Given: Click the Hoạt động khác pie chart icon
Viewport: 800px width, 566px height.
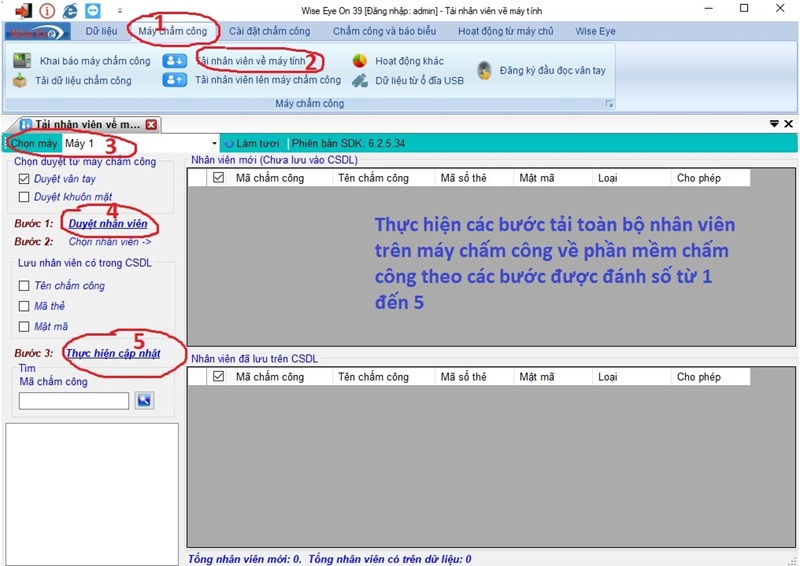Looking at the screenshot, I should click(360, 61).
